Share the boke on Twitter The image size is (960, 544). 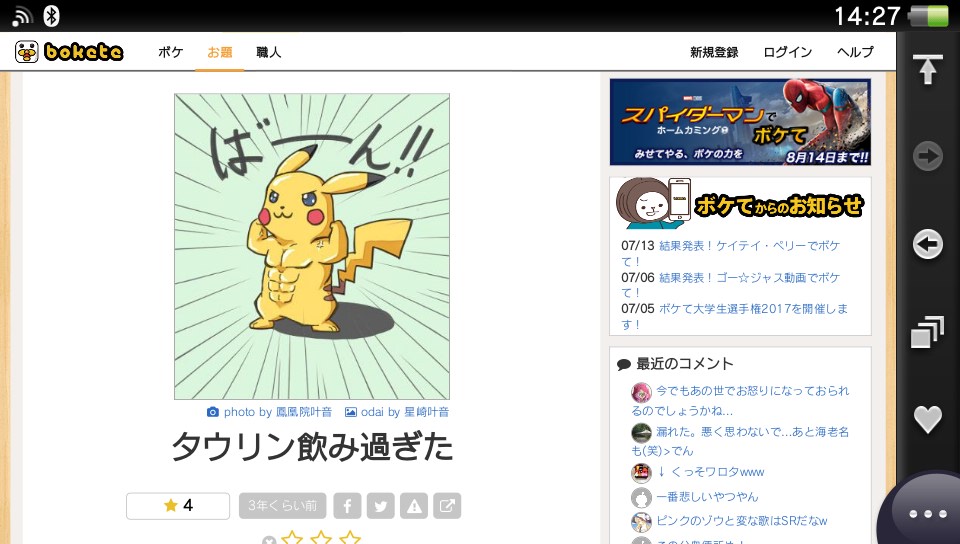coord(381,505)
